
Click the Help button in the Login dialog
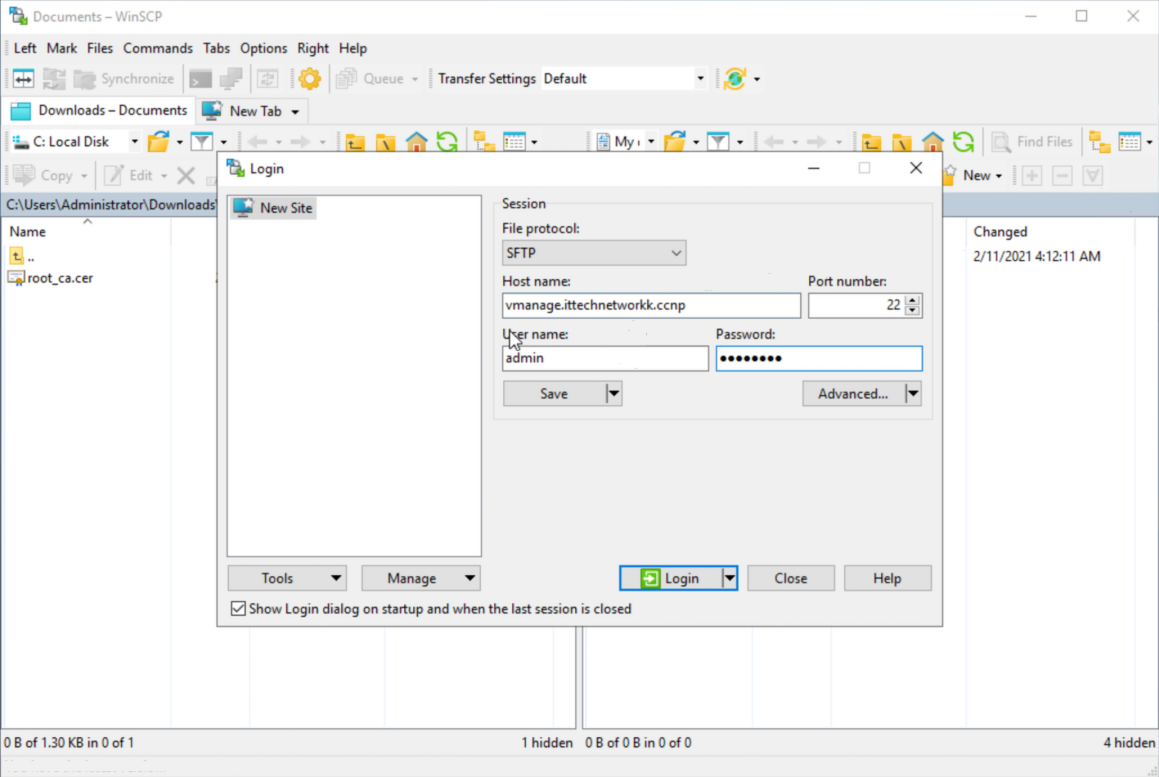(x=887, y=578)
